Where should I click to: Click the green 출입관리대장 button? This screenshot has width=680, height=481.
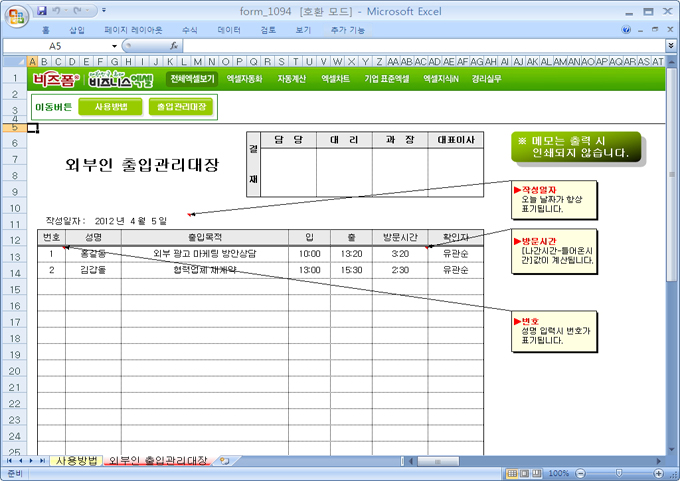[x=181, y=107]
